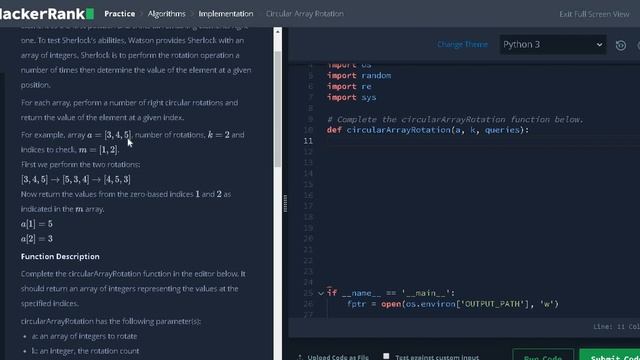
Task: Click the bullet 'k: an integer, the rotation count'
Action: click(85, 351)
